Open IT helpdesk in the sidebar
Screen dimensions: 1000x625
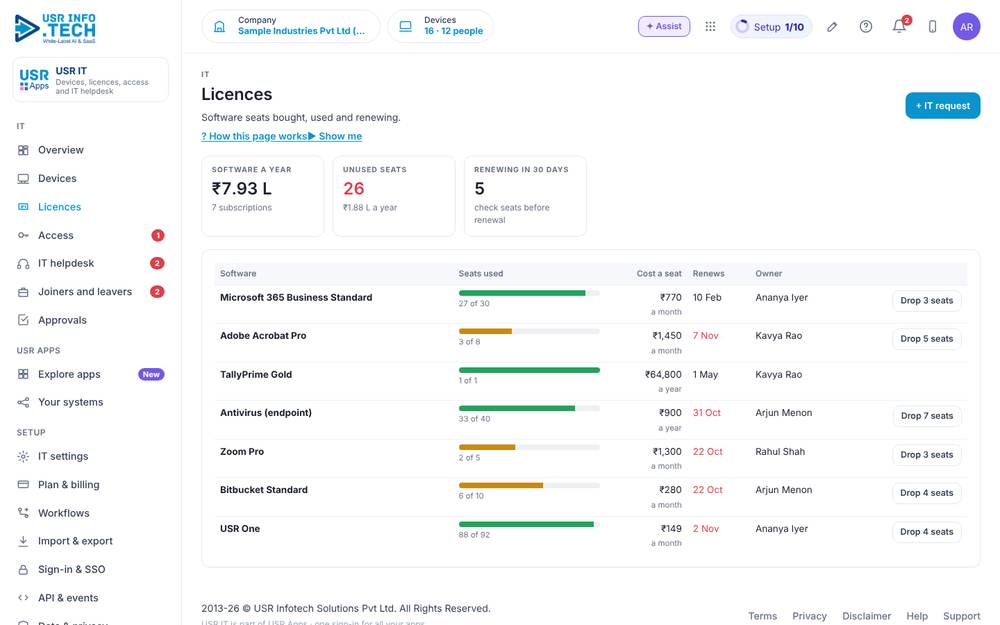click(x=91, y=263)
